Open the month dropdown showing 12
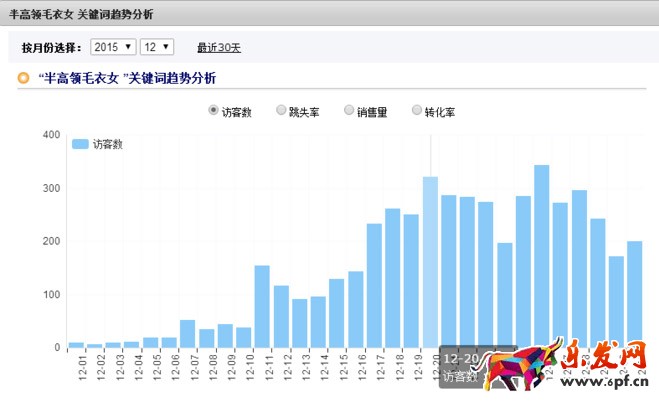 pyautogui.click(x=156, y=47)
